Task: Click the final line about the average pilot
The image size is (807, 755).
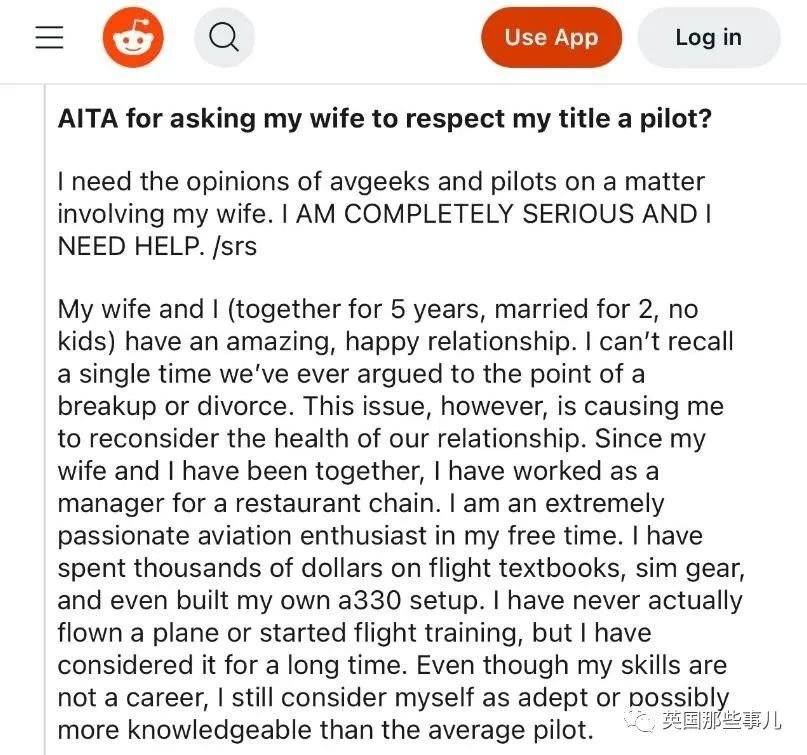Action: [325, 730]
